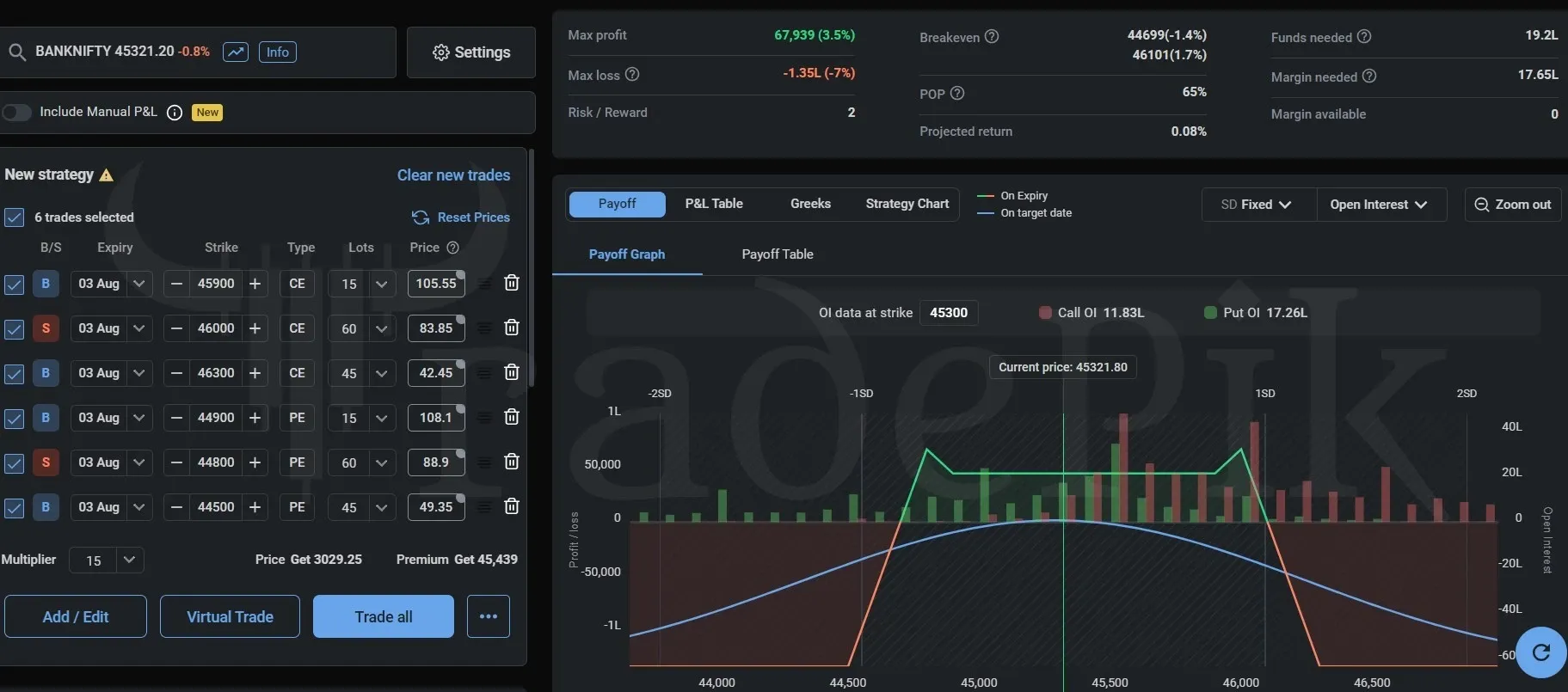Uncheck the 44900 PE trade checkbox
The width and height of the screenshot is (1568, 692).
click(14, 419)
